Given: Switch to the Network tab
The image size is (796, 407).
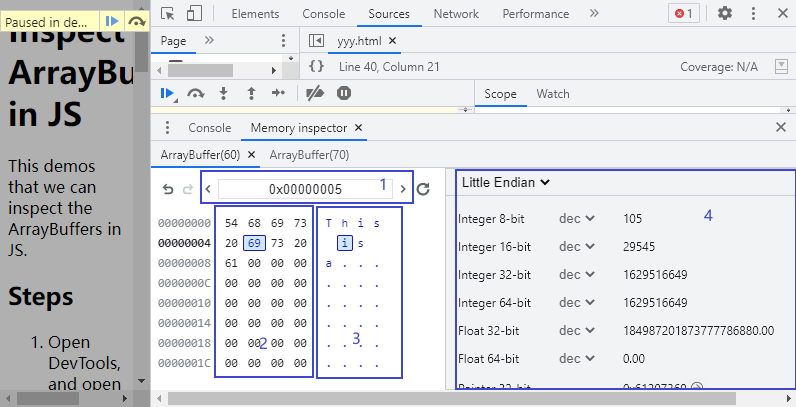Looking at the screenshot, I should point(456,14).
